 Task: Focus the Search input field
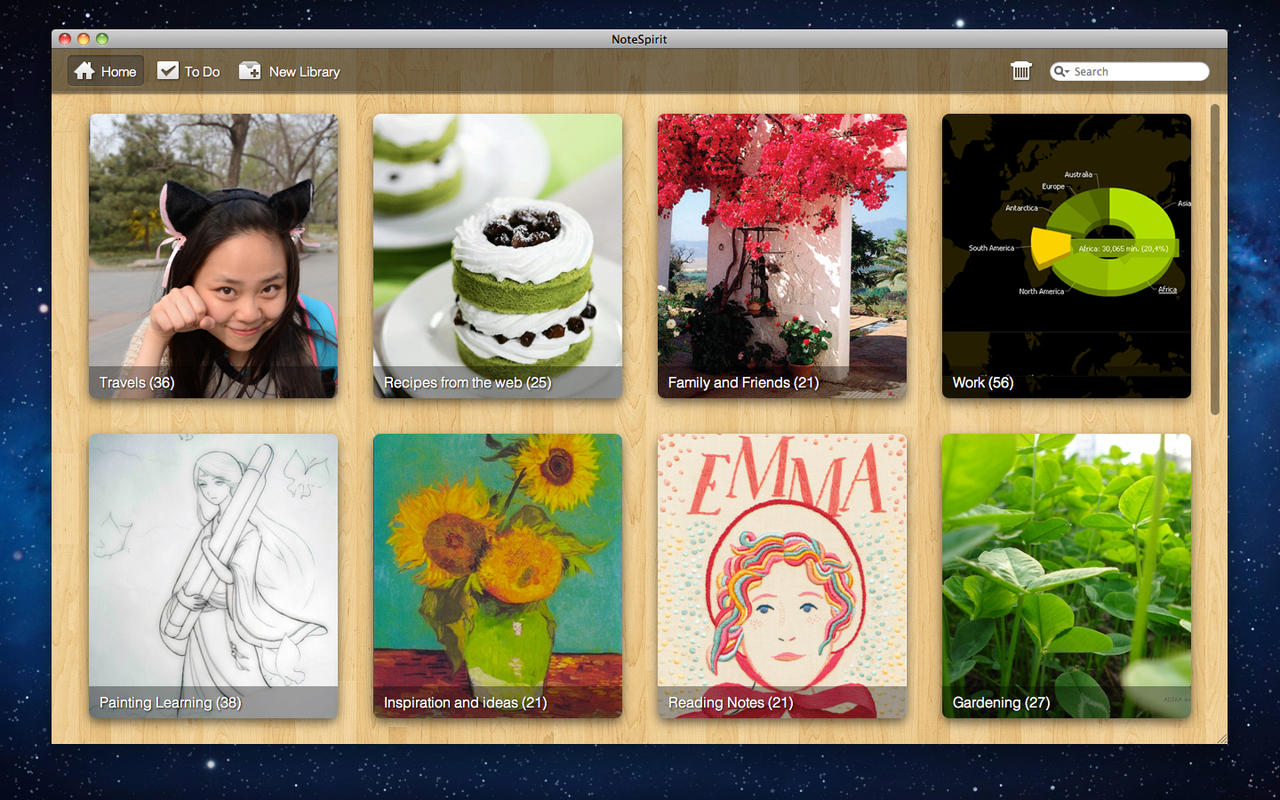[x=1137, y=72]
